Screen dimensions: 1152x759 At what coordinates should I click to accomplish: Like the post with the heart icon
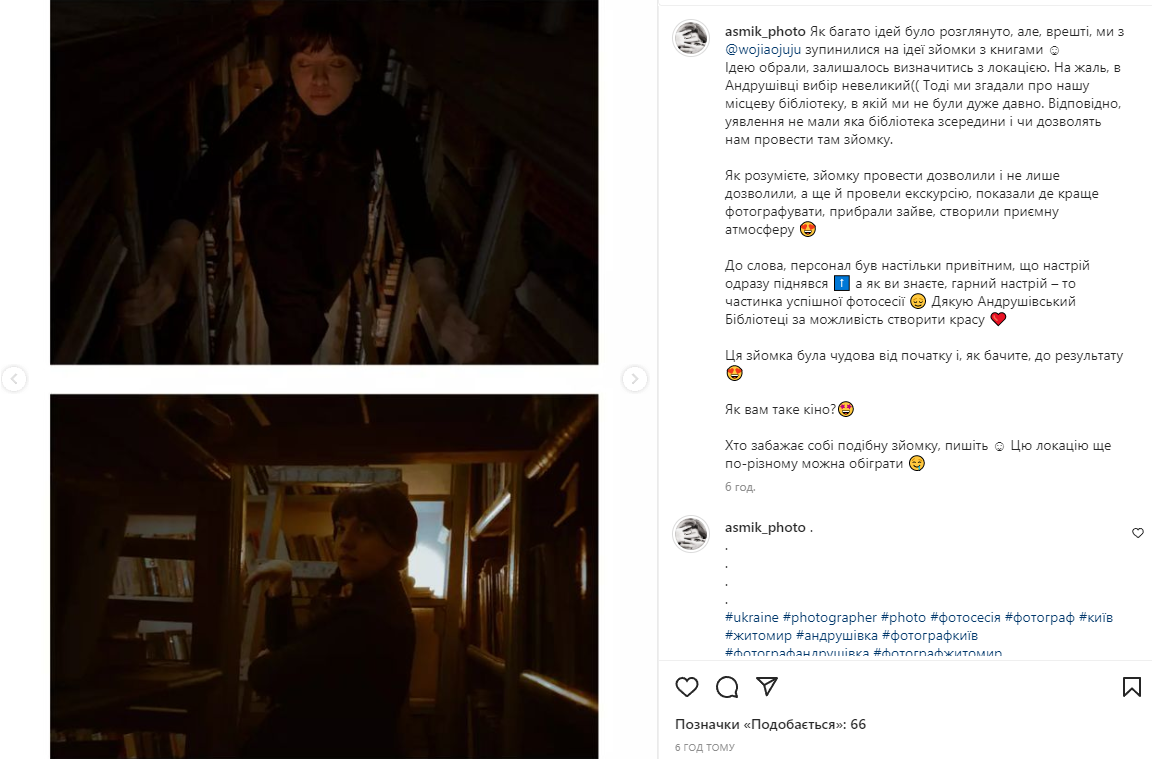coord(687,687)
